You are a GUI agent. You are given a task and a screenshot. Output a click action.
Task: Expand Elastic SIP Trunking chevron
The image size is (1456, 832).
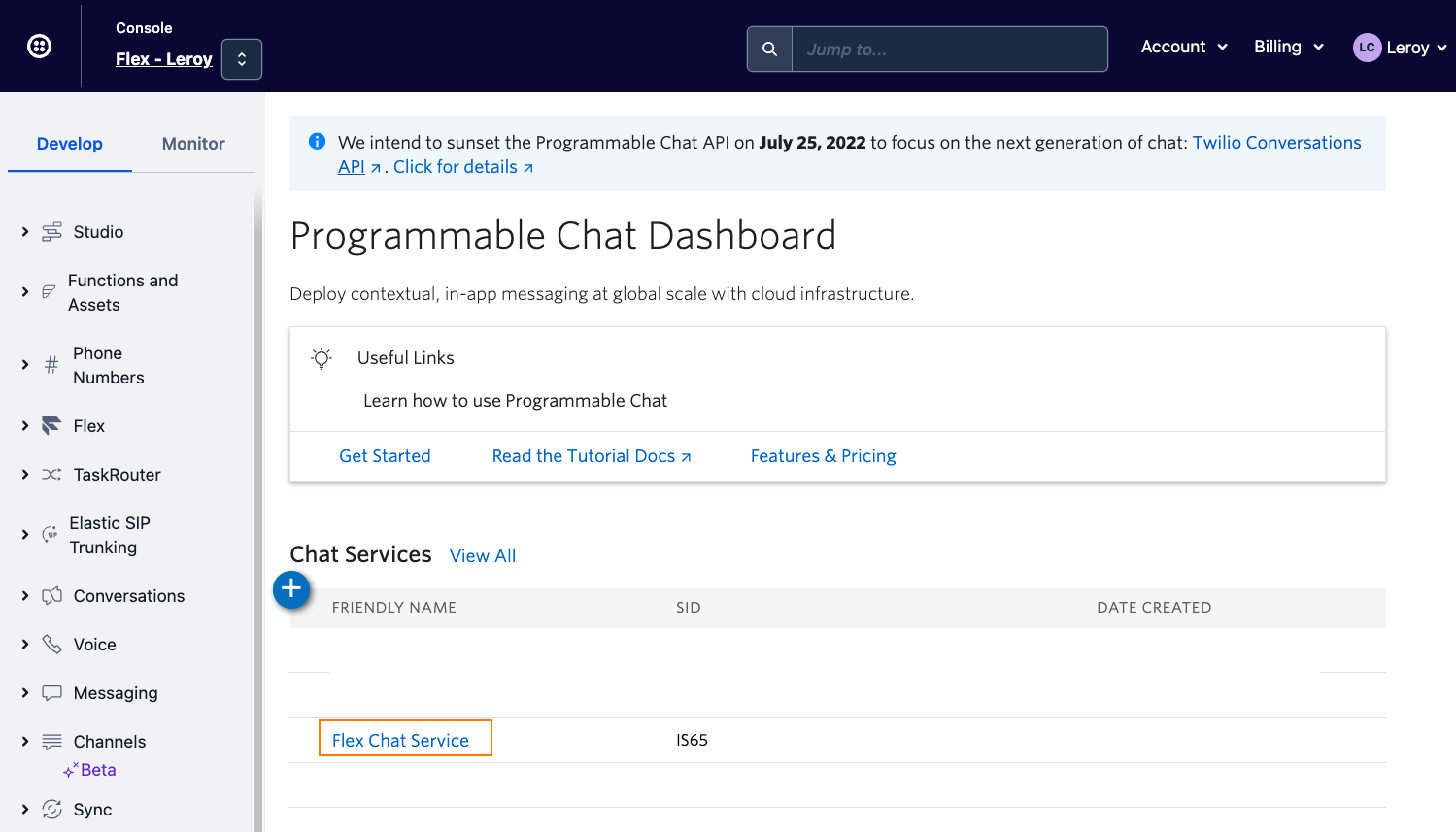25,535
